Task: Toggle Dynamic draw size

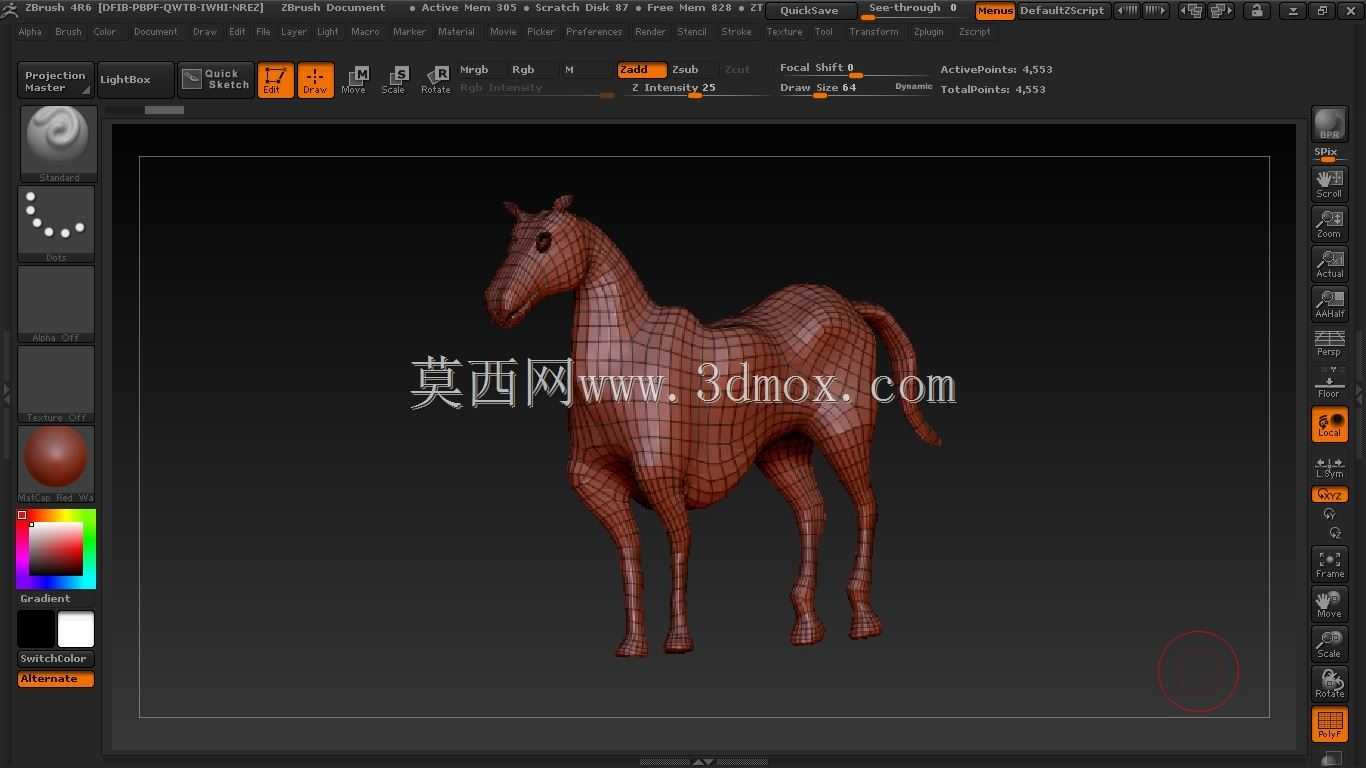Action: click(x=913, y=87)
